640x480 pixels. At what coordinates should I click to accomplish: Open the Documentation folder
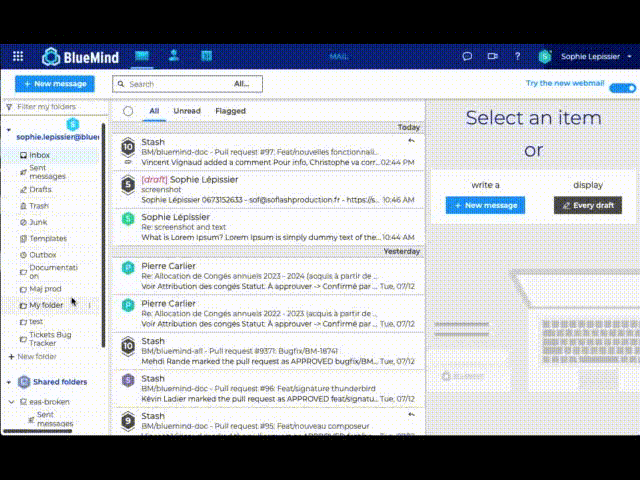tap(53, 272)
